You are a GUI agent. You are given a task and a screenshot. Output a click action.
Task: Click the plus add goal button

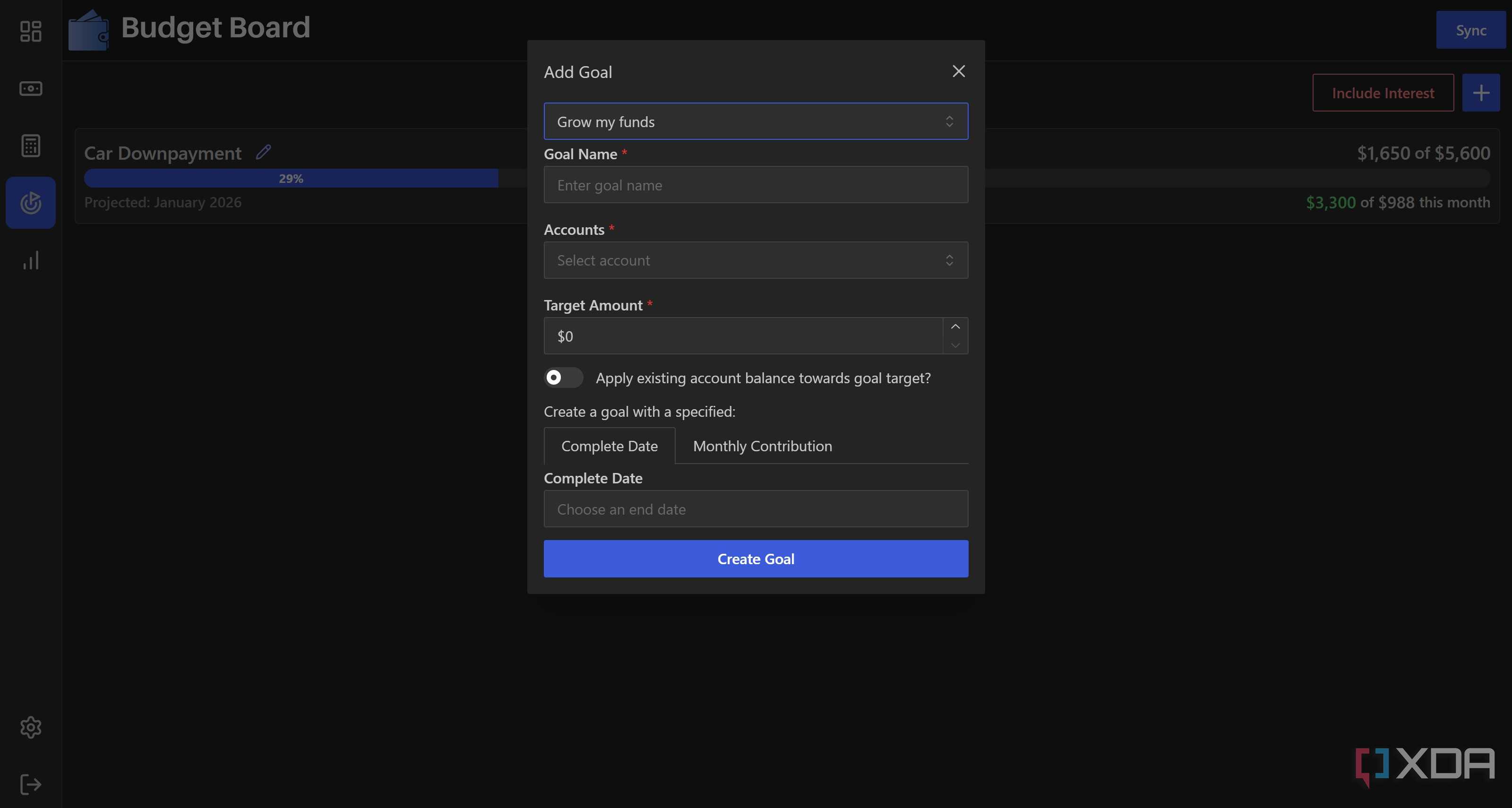1480,93
